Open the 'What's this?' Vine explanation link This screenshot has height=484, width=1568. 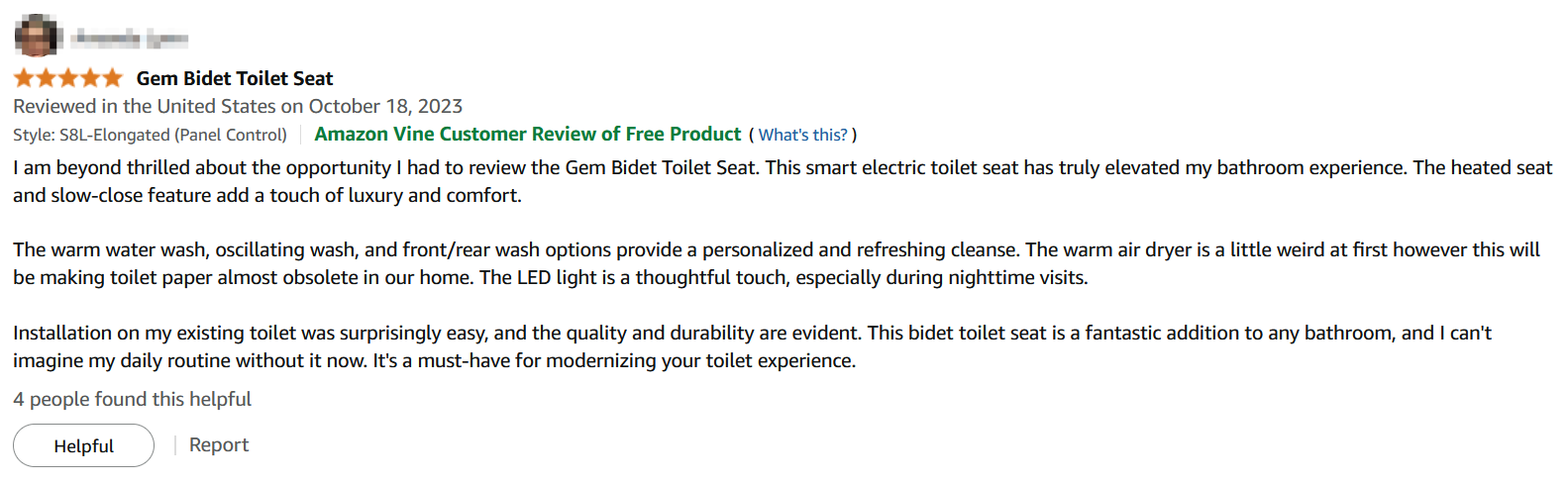[803, 135]
